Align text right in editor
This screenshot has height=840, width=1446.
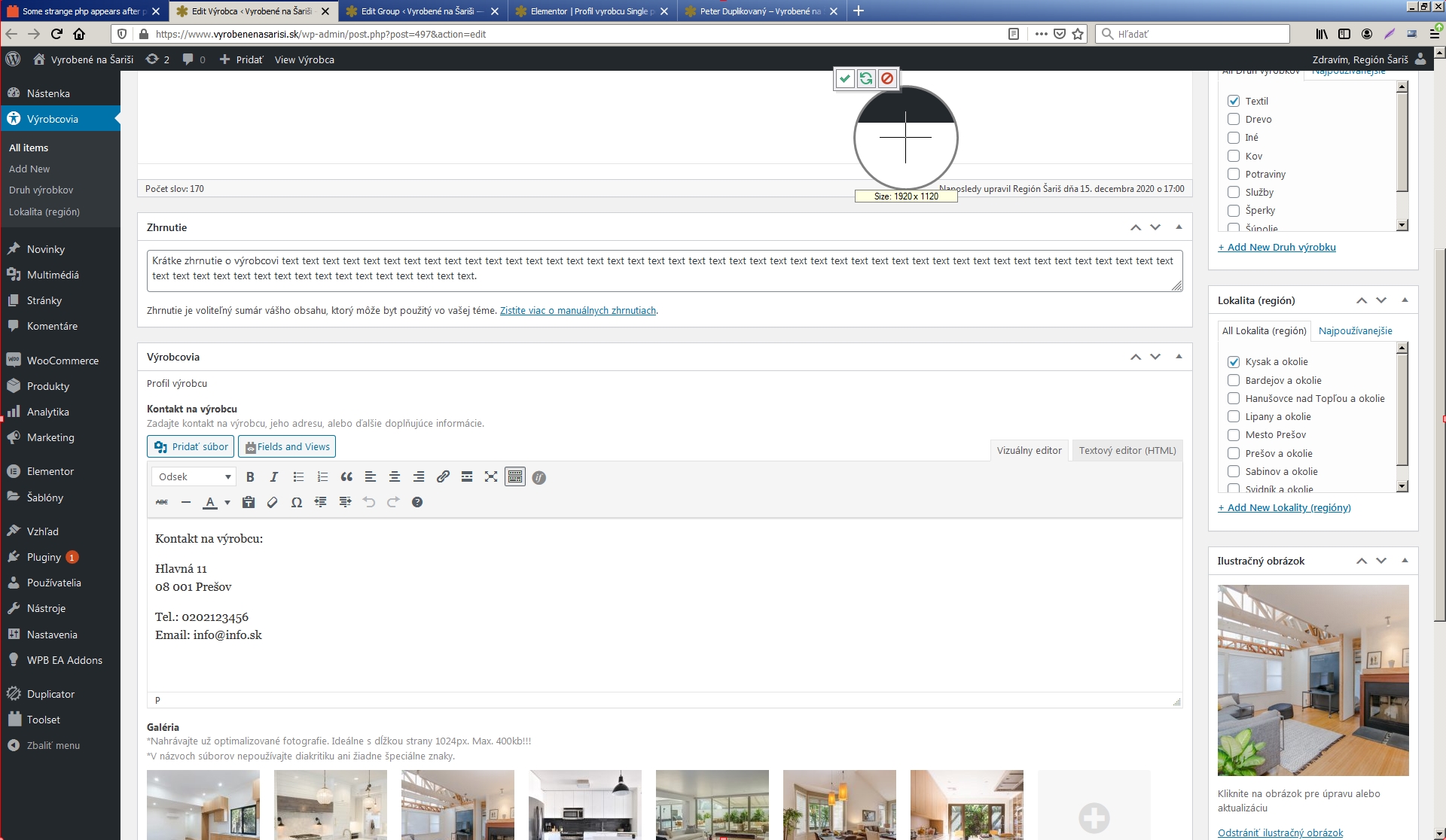[419, 477]
